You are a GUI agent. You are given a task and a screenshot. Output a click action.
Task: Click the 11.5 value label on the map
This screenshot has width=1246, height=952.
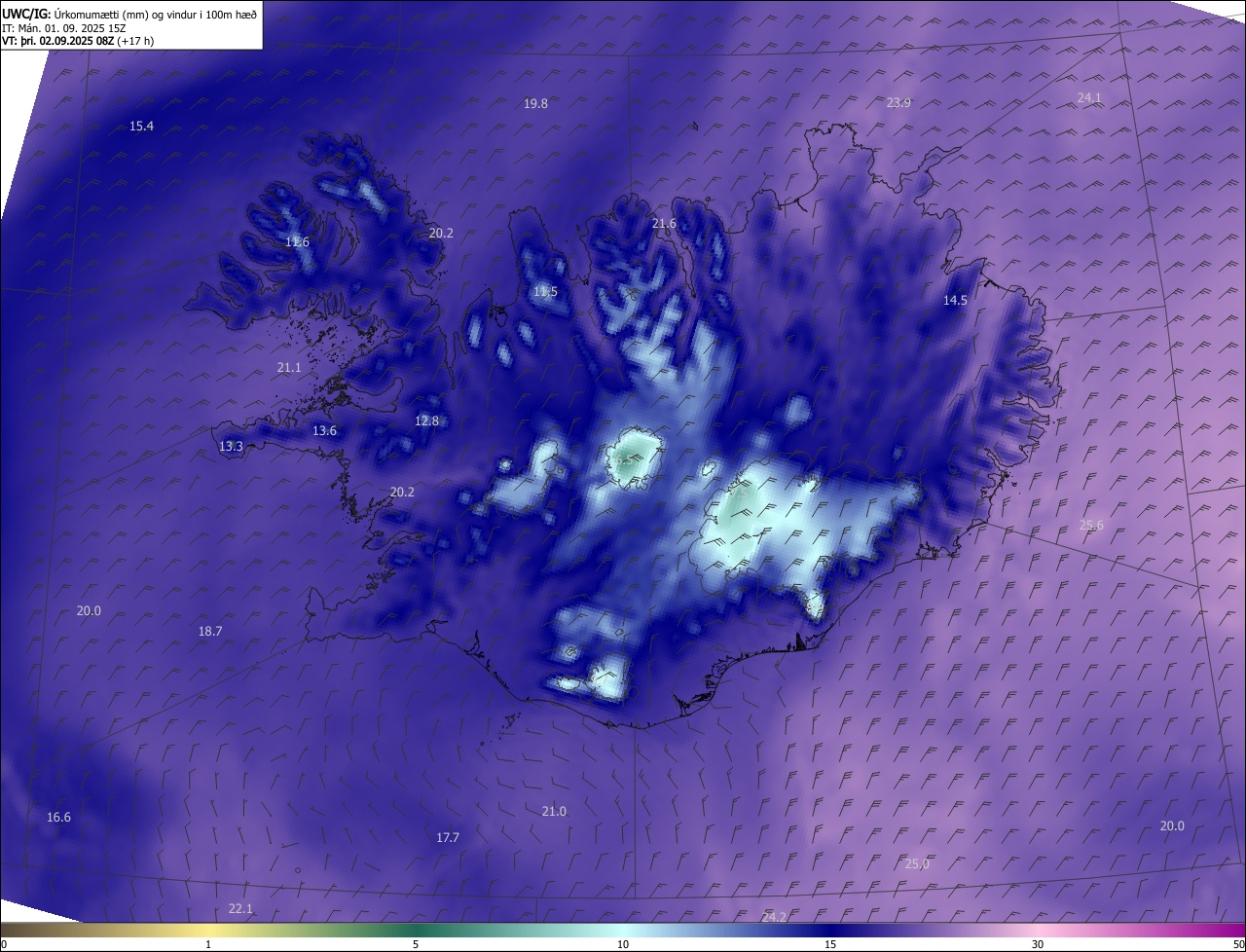pyautogui.click(x=545, y=292)
